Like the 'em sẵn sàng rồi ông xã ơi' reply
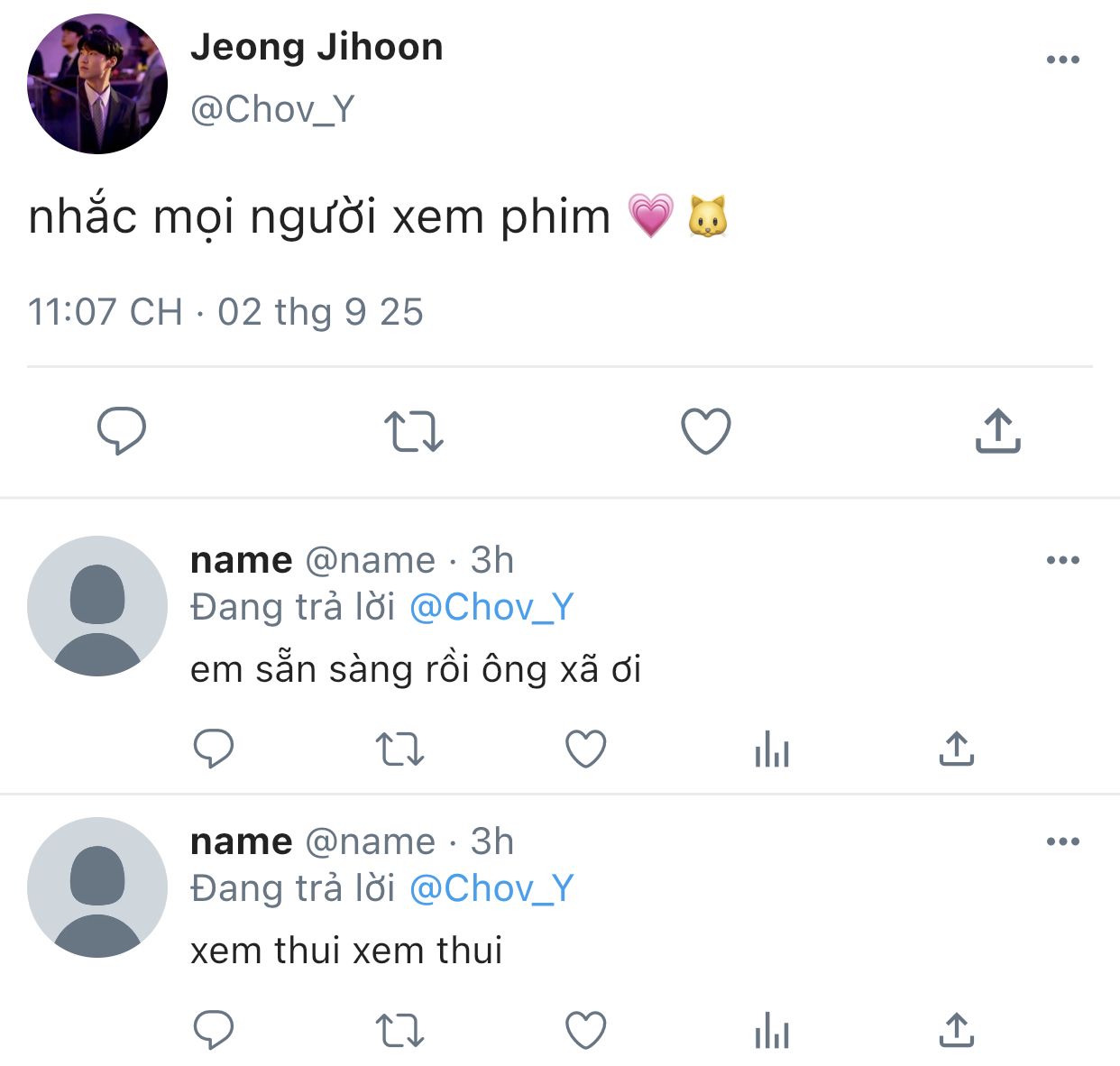 (x=585, y=749)
